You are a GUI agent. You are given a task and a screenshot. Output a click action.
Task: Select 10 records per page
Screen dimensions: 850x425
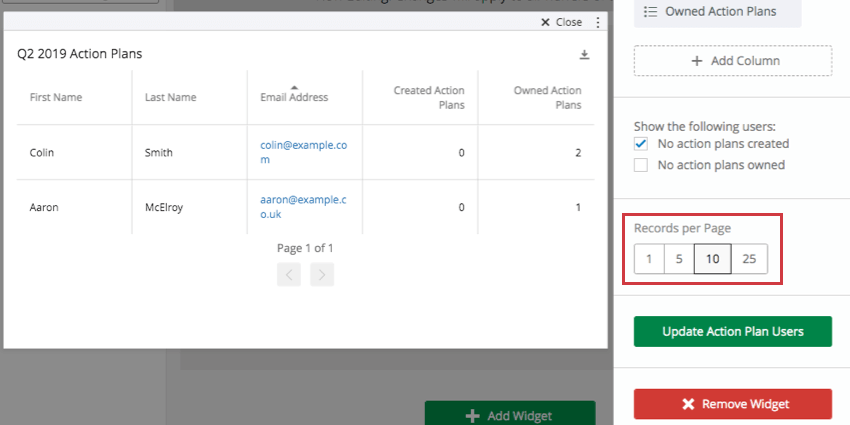tap(712, 259)
